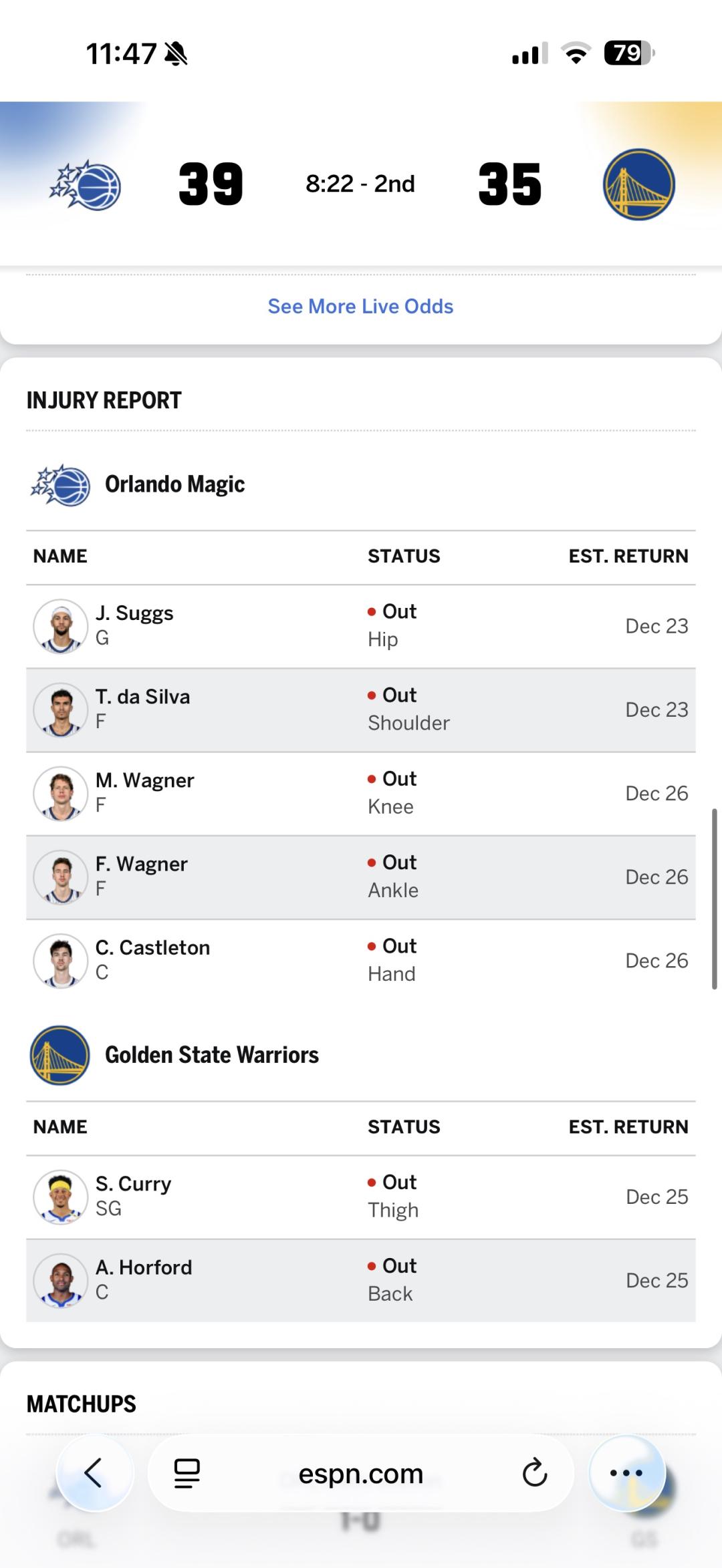Viewport: 722px width, 1568px height.
Task: Tap the Golden State Warriors team name
Action: (212, 1055)
